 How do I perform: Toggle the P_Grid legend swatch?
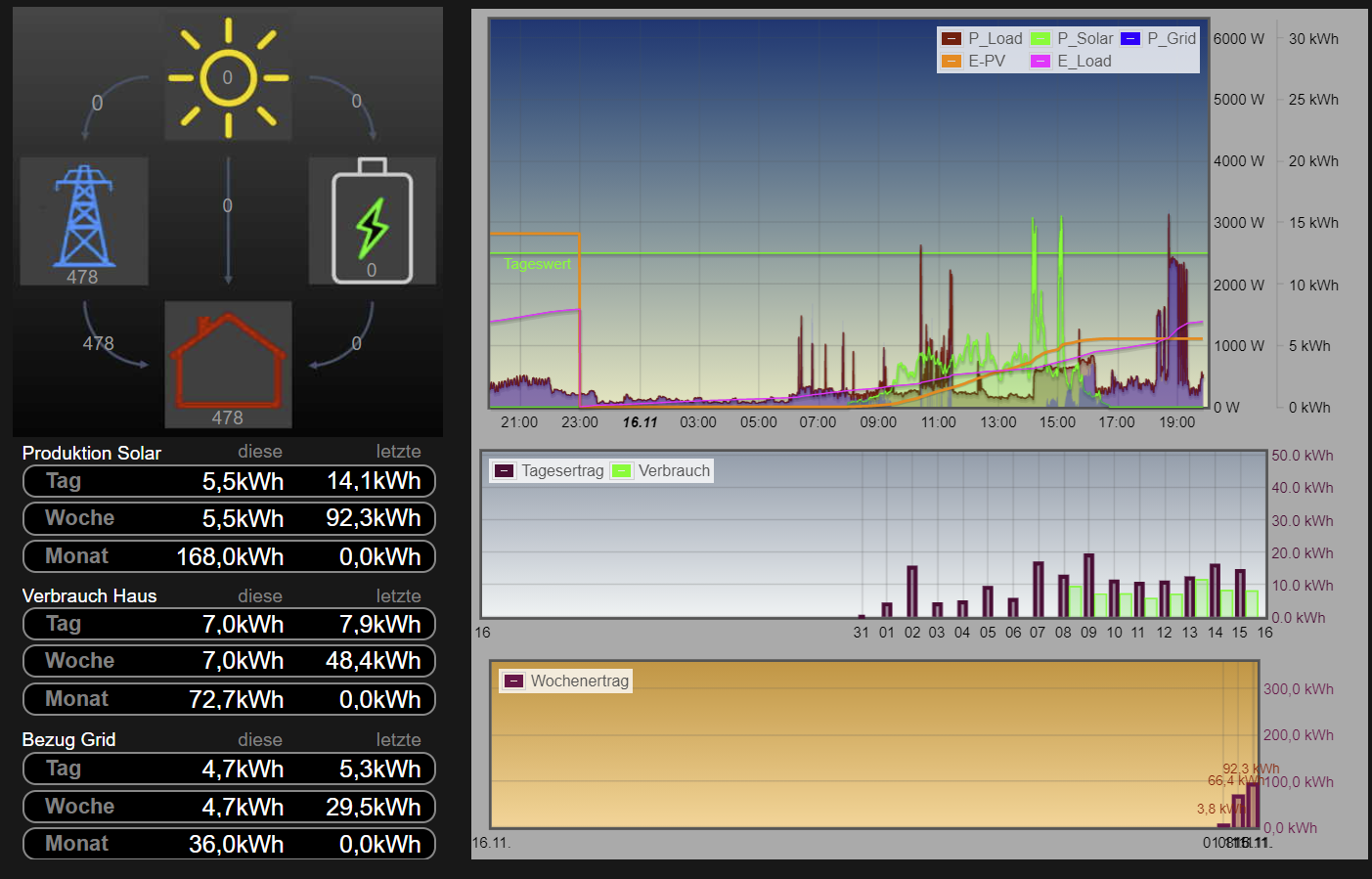[1130, 38]
